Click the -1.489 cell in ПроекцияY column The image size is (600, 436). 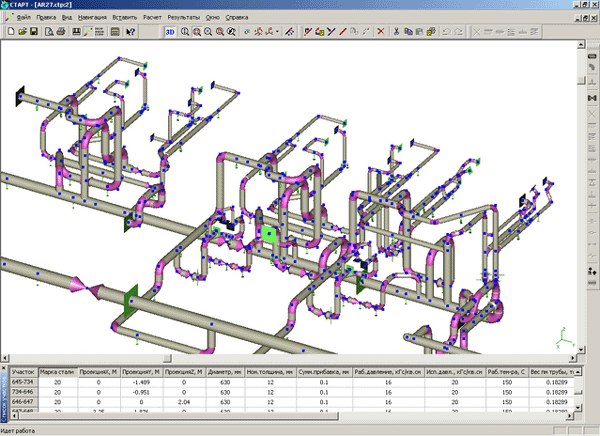click(x=142, y=382)
